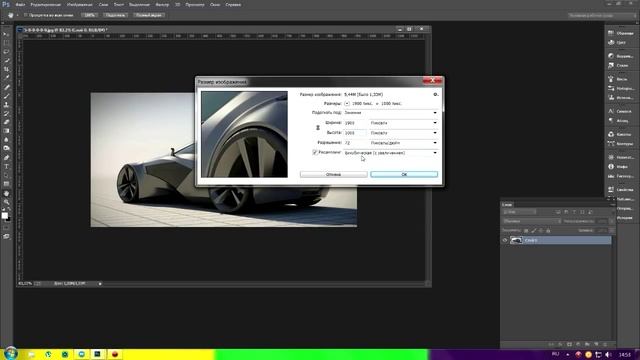
Task: Toggle the scroll-all-windows checkbox in the options bar
Action: tap(25, 15)
